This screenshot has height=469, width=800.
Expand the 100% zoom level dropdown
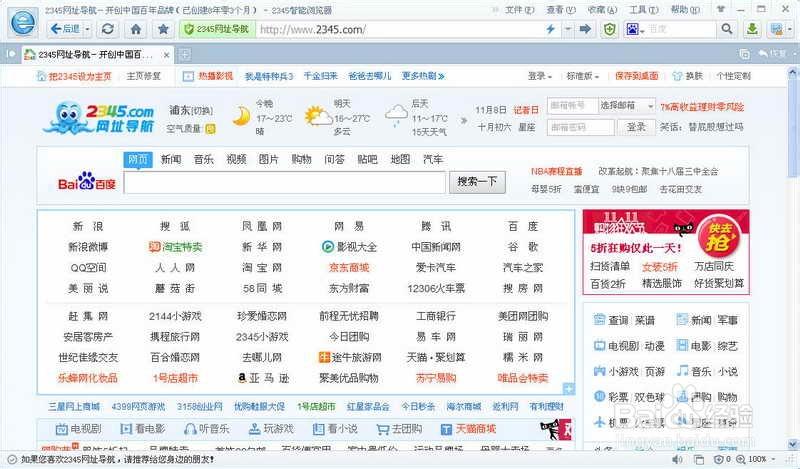click(771, 459)
